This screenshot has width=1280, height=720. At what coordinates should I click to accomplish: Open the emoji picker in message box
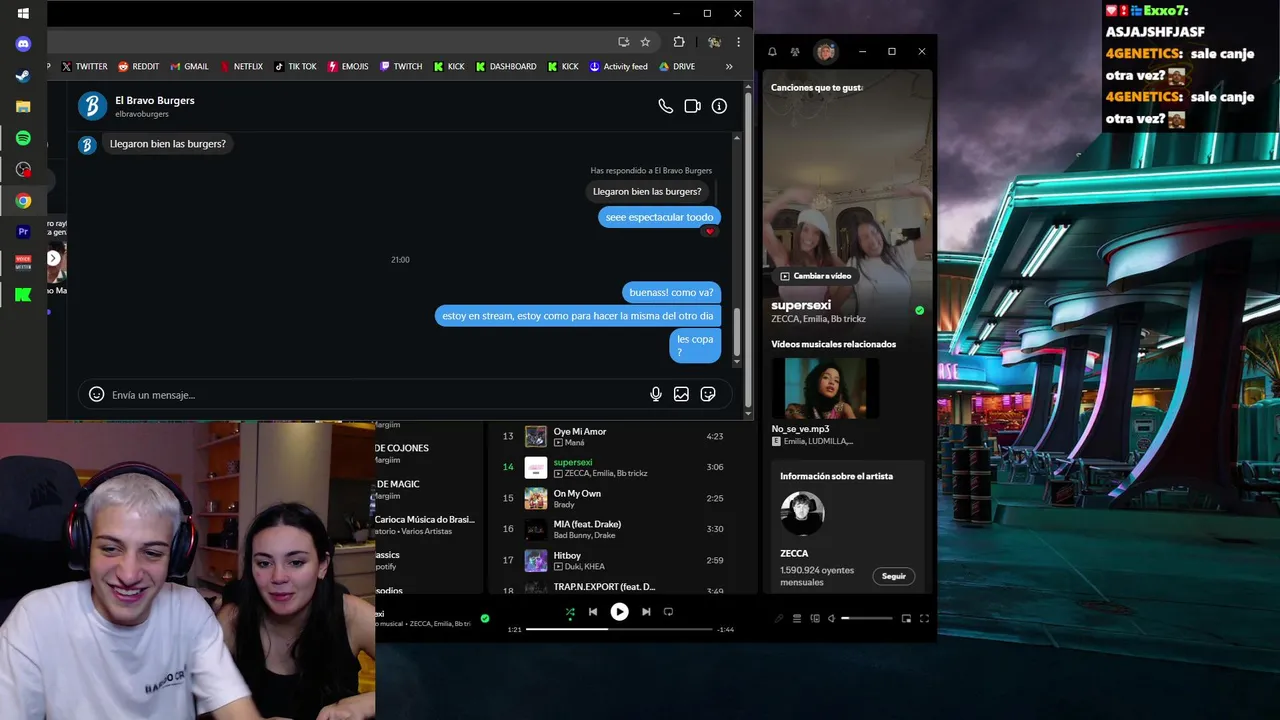[x=97, y=394]
